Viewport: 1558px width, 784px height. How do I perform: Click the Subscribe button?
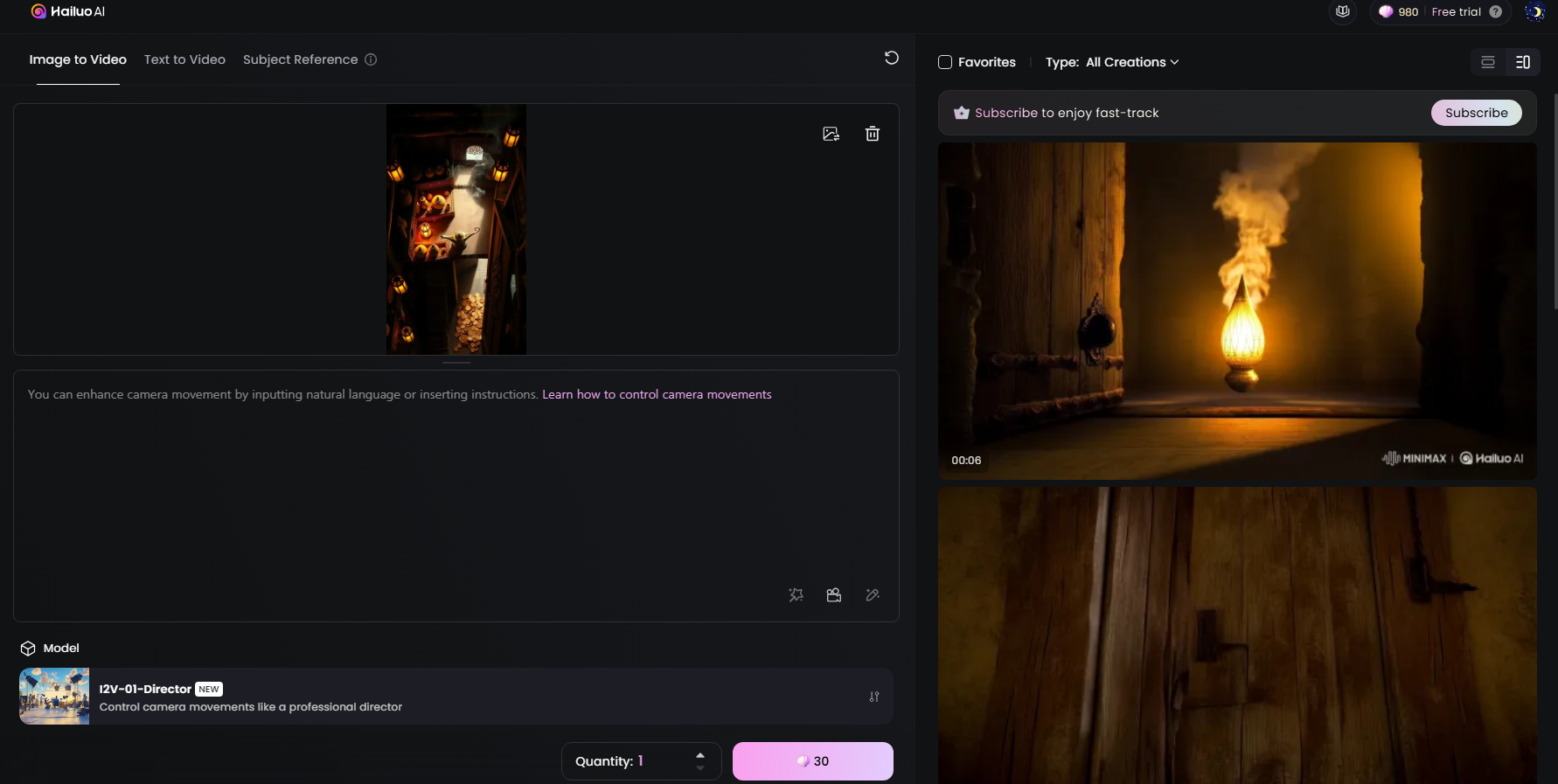pyautogui.click(x=1477, y=113)
